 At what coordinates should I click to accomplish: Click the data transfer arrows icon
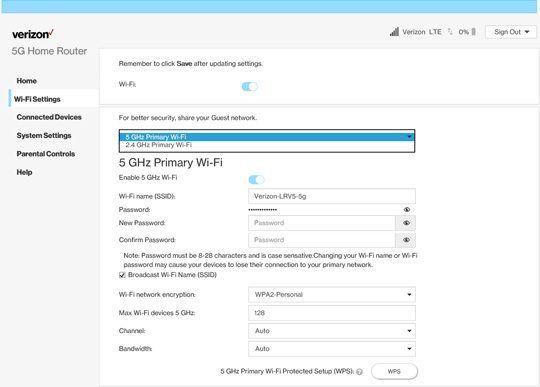(x=450, y=32)
